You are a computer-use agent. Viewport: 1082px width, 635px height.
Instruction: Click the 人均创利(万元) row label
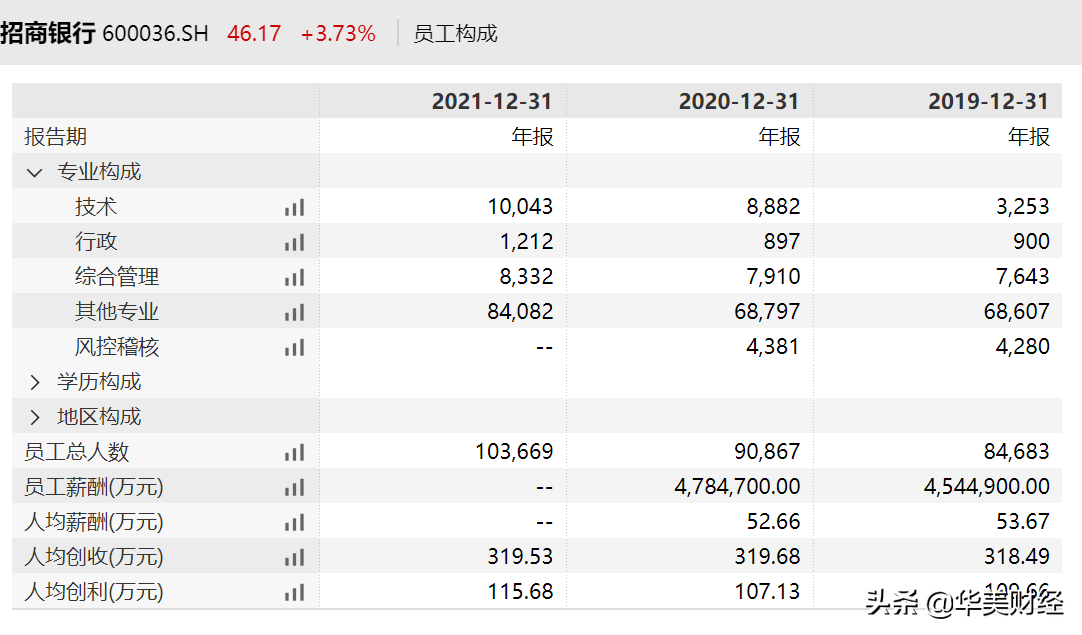[x=94, y=592]
